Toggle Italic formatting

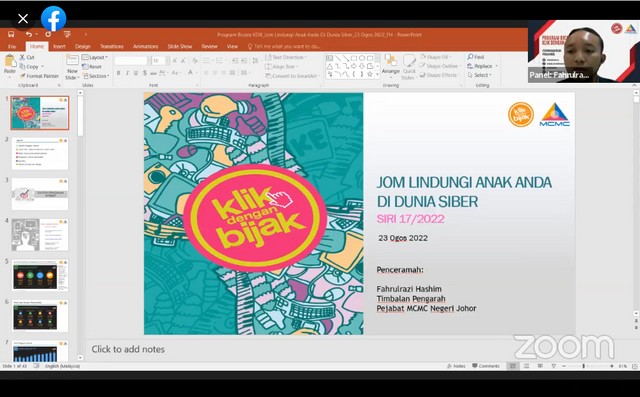click(127, 73)
